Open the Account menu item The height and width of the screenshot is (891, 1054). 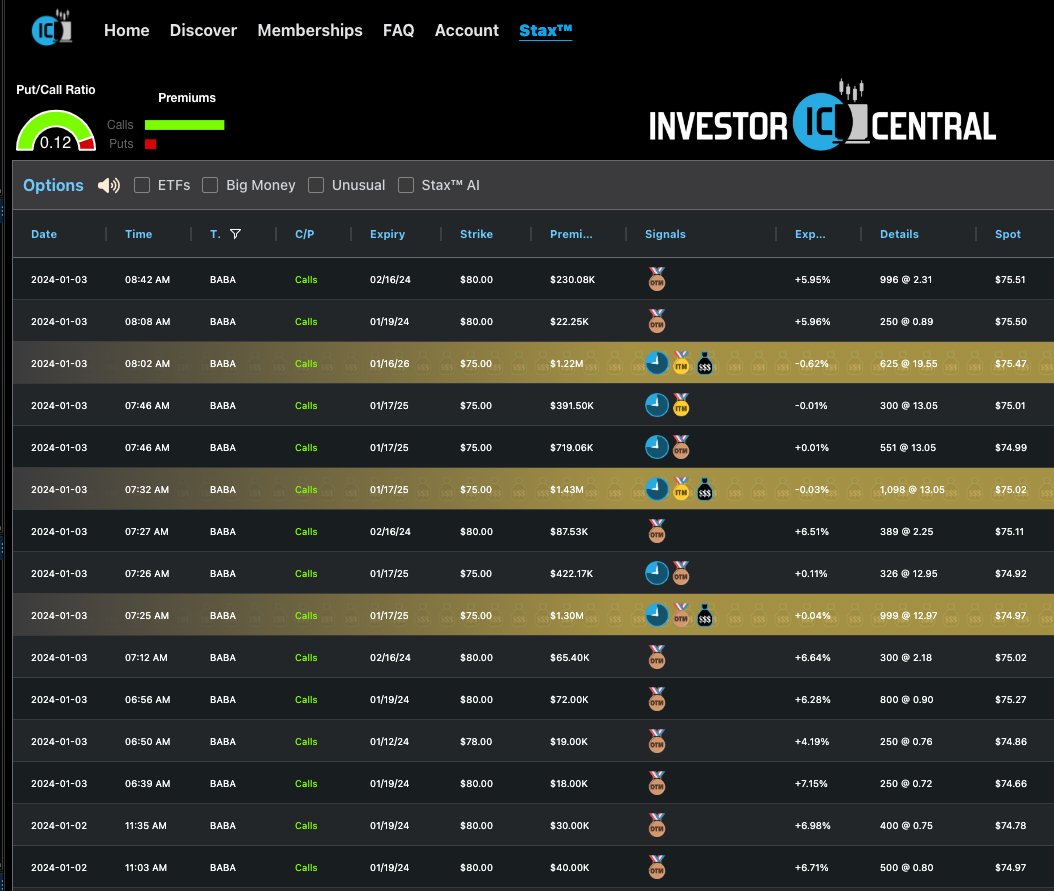pyautogui.click(x=467, y=30)
